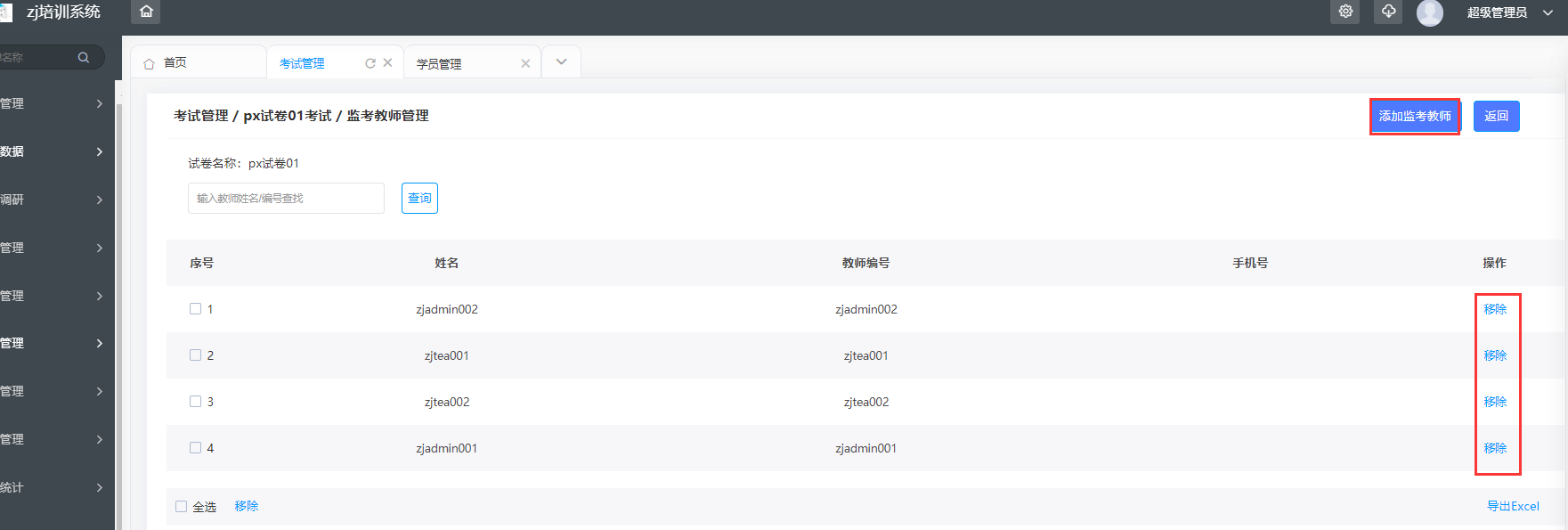
Task: Check the checkbox for row 1 zjadmin002
Action: pyautogui.click(x=195, y=308)
